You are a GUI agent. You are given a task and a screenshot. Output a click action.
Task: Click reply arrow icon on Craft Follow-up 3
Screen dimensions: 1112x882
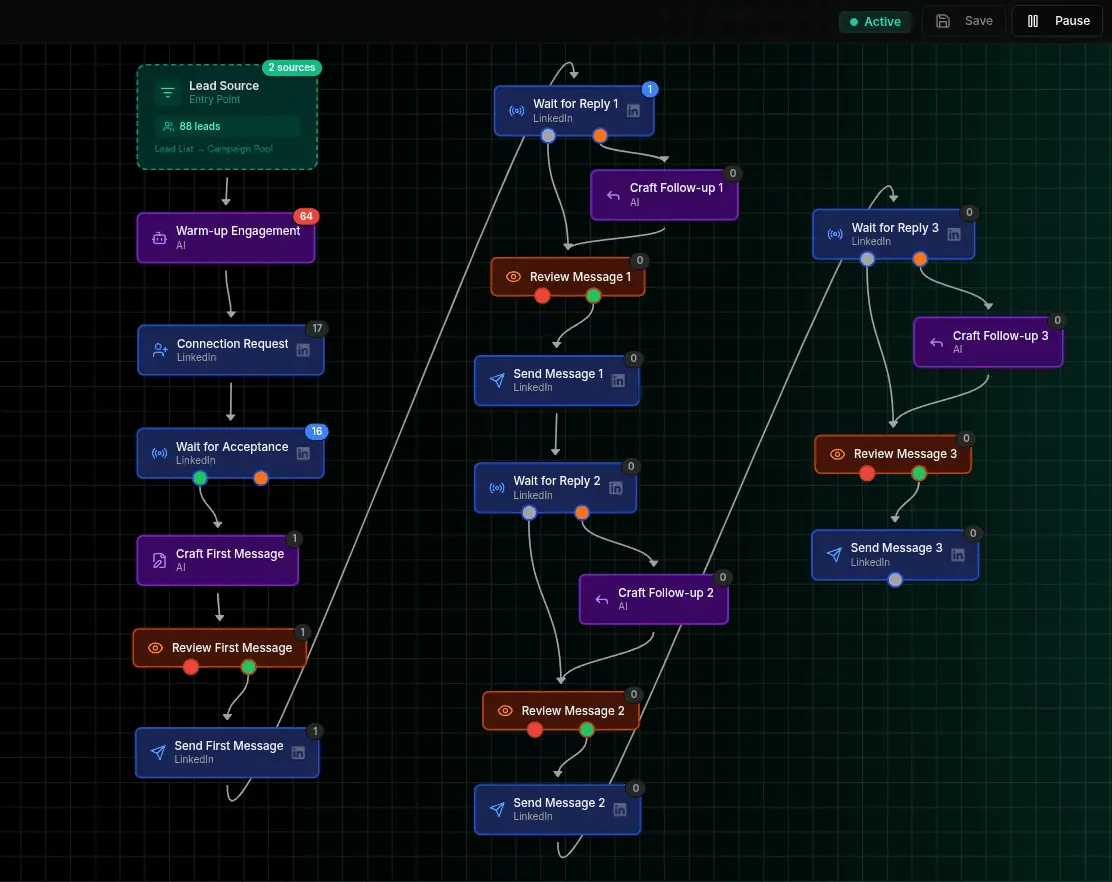(937, 343)
